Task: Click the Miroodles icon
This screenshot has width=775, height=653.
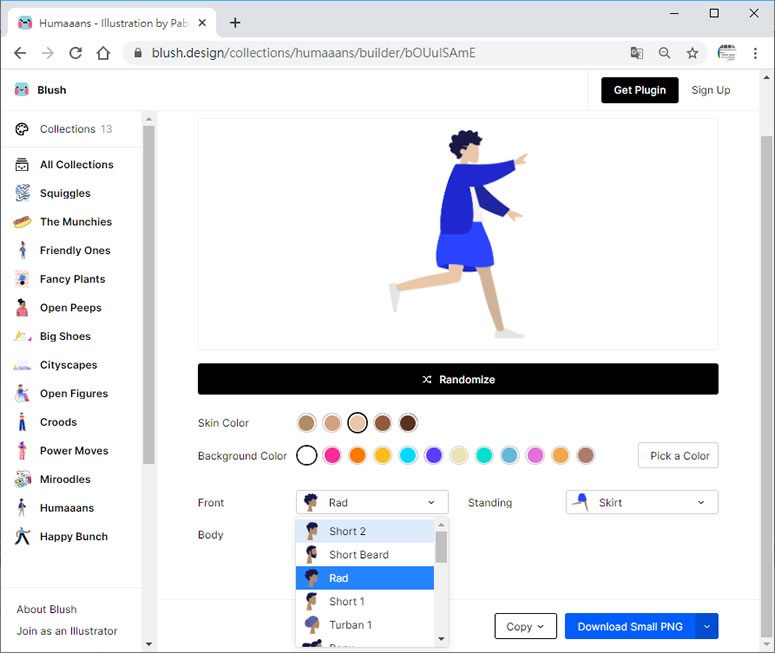Action: point(22,479)
